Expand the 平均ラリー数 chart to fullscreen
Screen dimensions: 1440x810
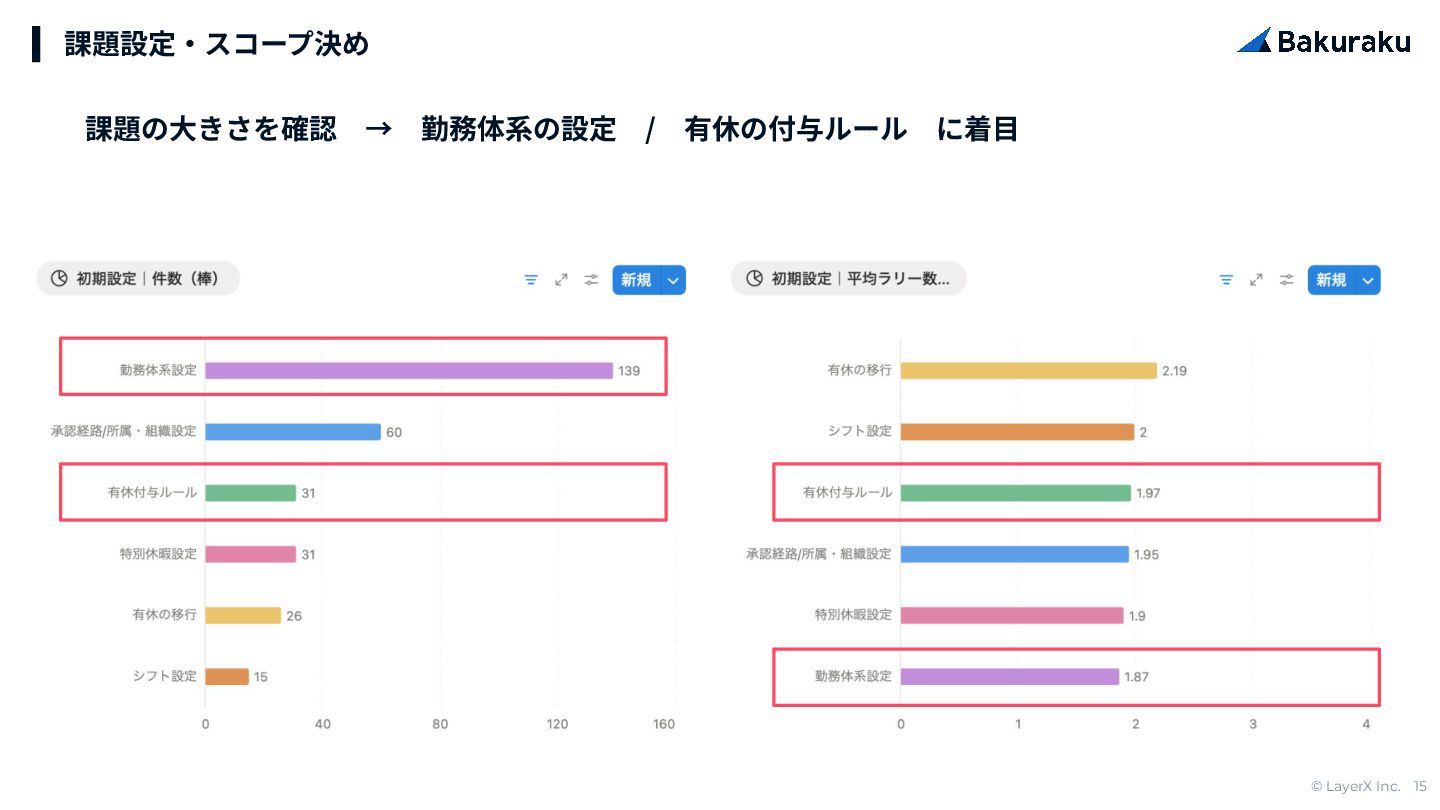click(x=1256, y=280)
